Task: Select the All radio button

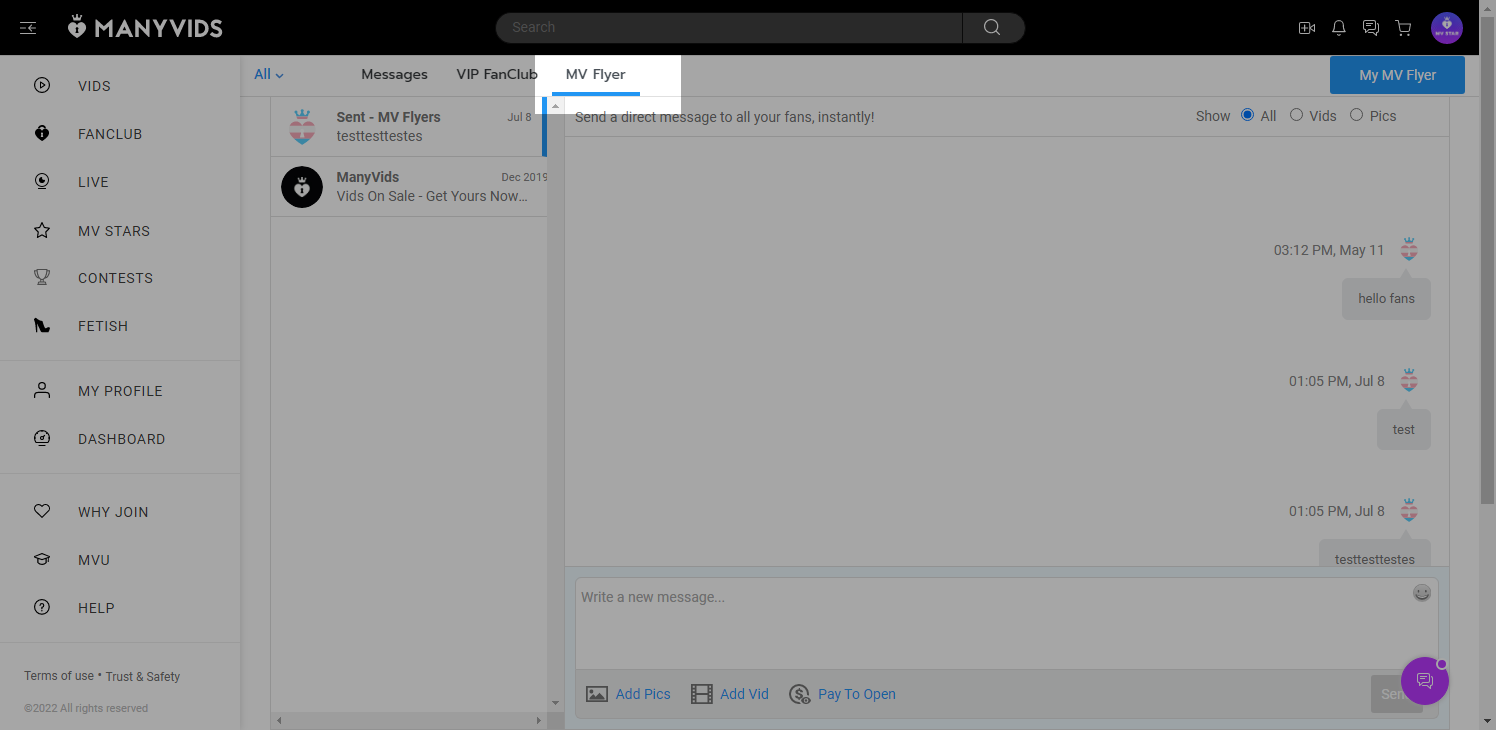Action: pos(1247,115)
